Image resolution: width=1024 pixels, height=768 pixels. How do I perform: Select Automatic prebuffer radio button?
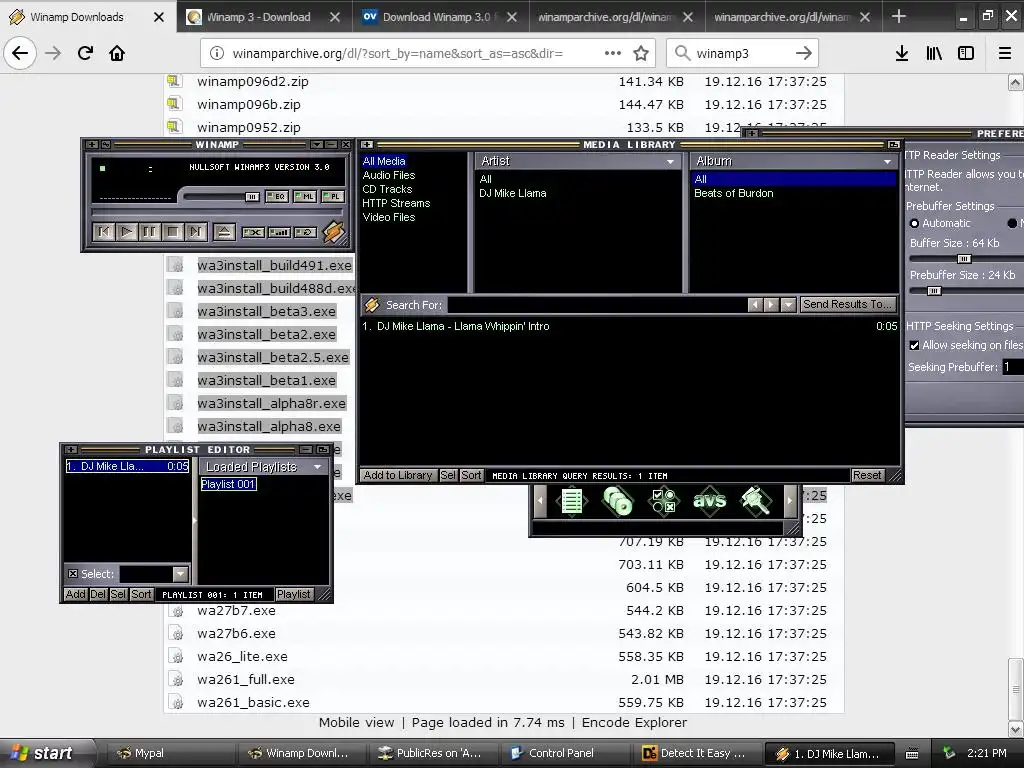(x=914, y=223)
